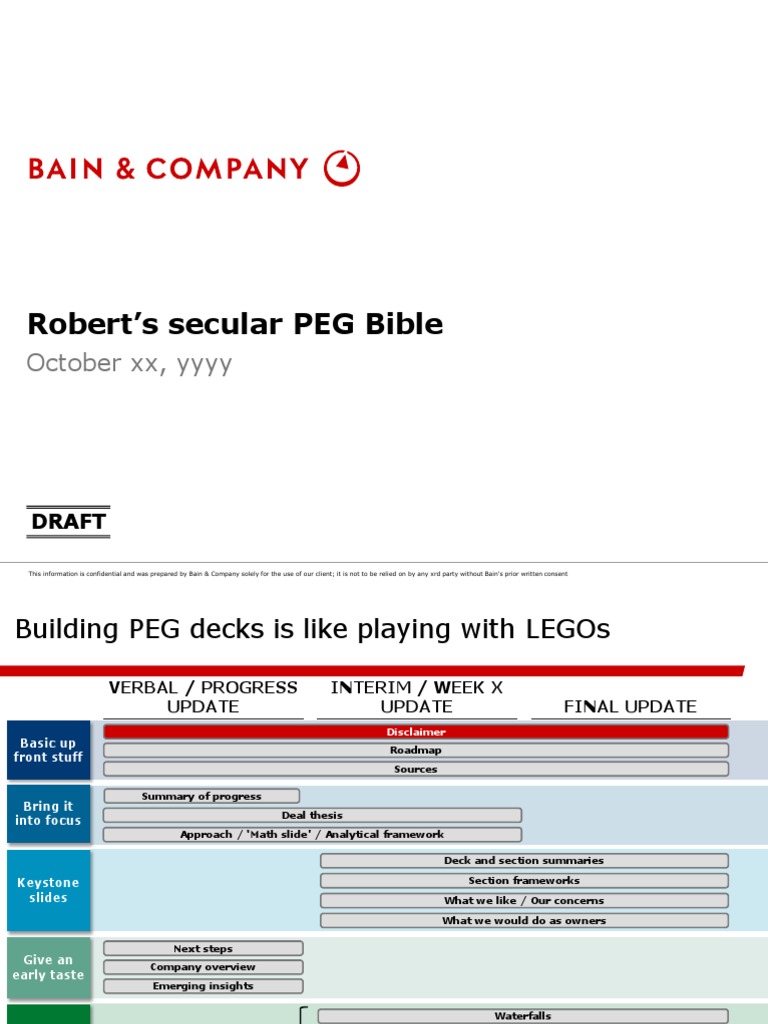Click the Final Update column header
Image resolution: width=768 pixels, height=1024 pixels.
pyautogui.click(x=630, y=706)
